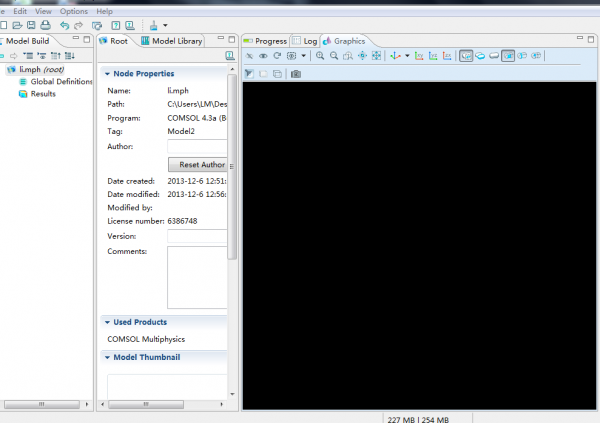Reset hiding with the circular arrow icon
The height and width of the screenshot is (423, 600).
pyautogui.click(x=277, y=56)
